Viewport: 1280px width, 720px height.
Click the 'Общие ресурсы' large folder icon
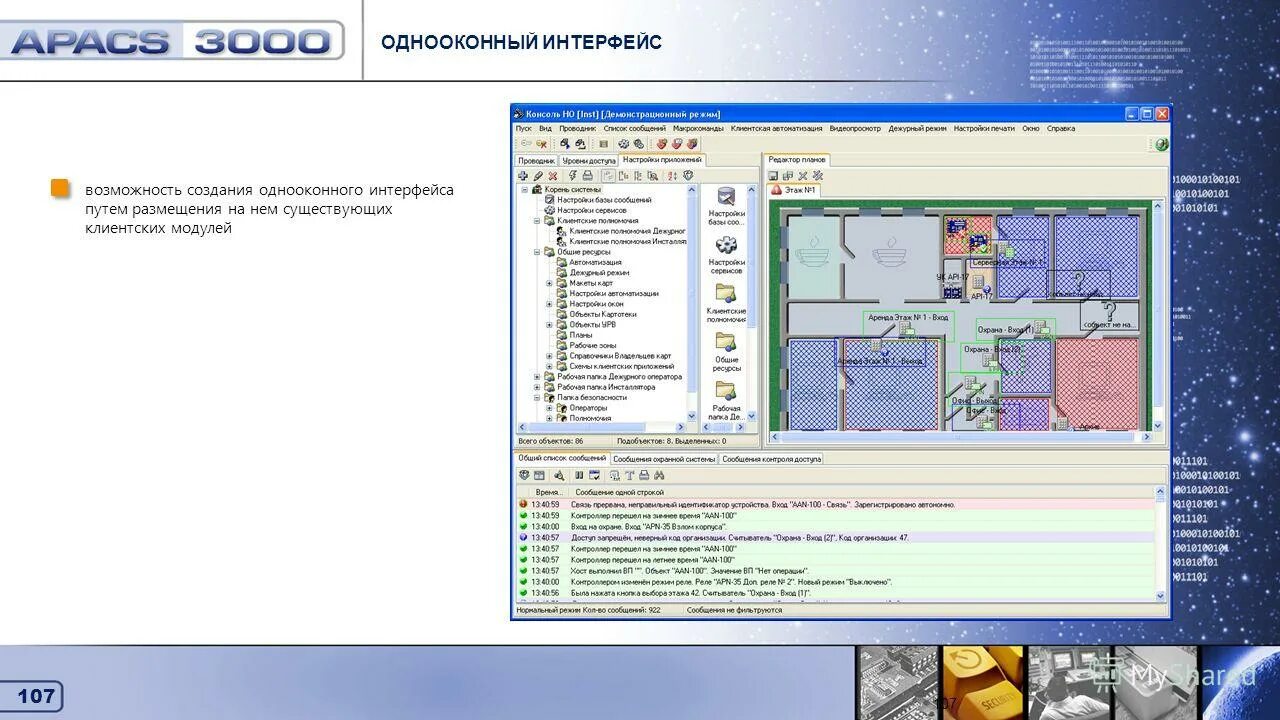[726, 342]
